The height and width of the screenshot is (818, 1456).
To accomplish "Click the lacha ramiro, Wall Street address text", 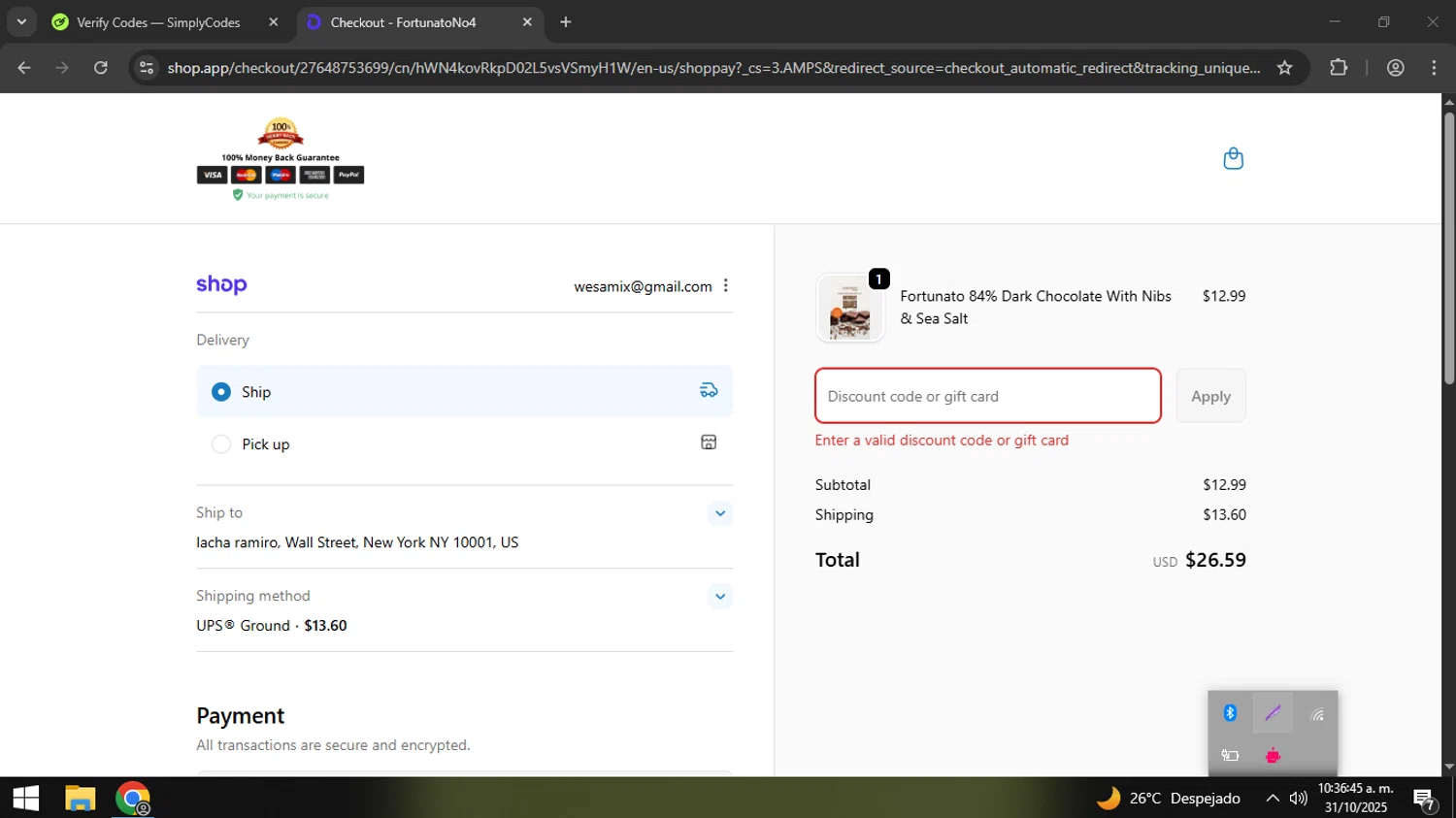I will tap(357, 542).
